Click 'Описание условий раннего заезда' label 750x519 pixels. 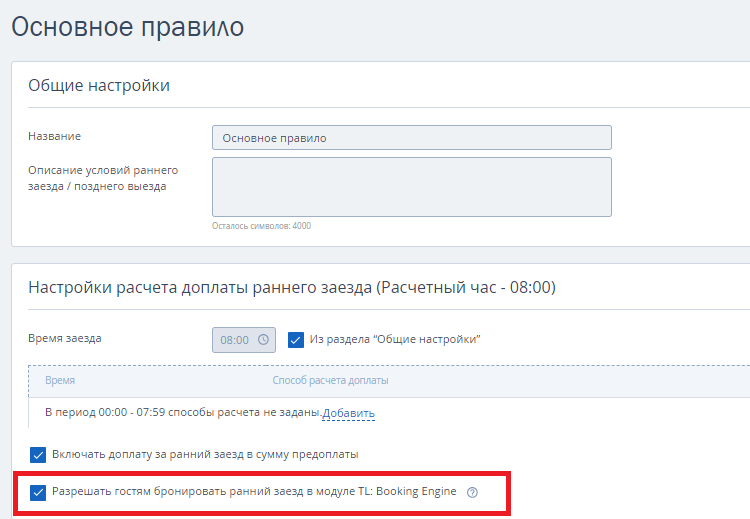(103, 178)
